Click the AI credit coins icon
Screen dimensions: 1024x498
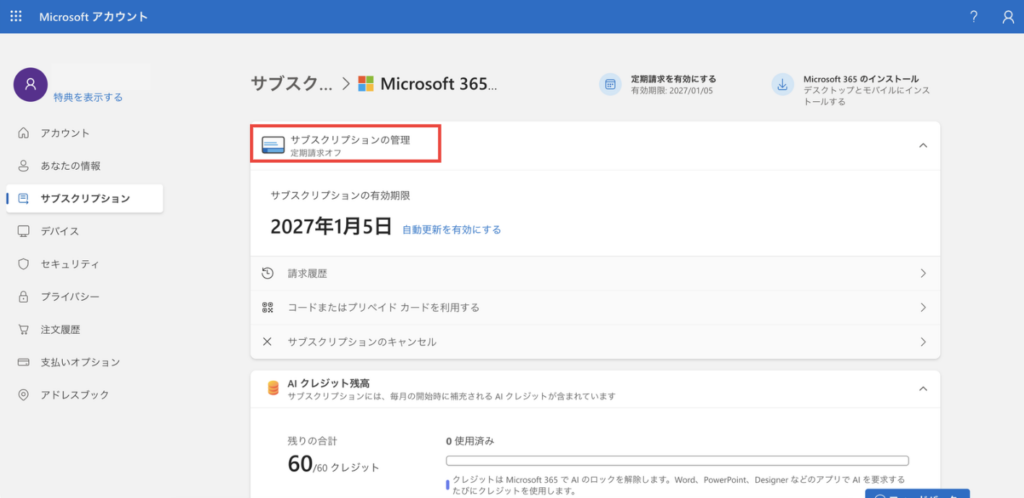pos(272,389)
